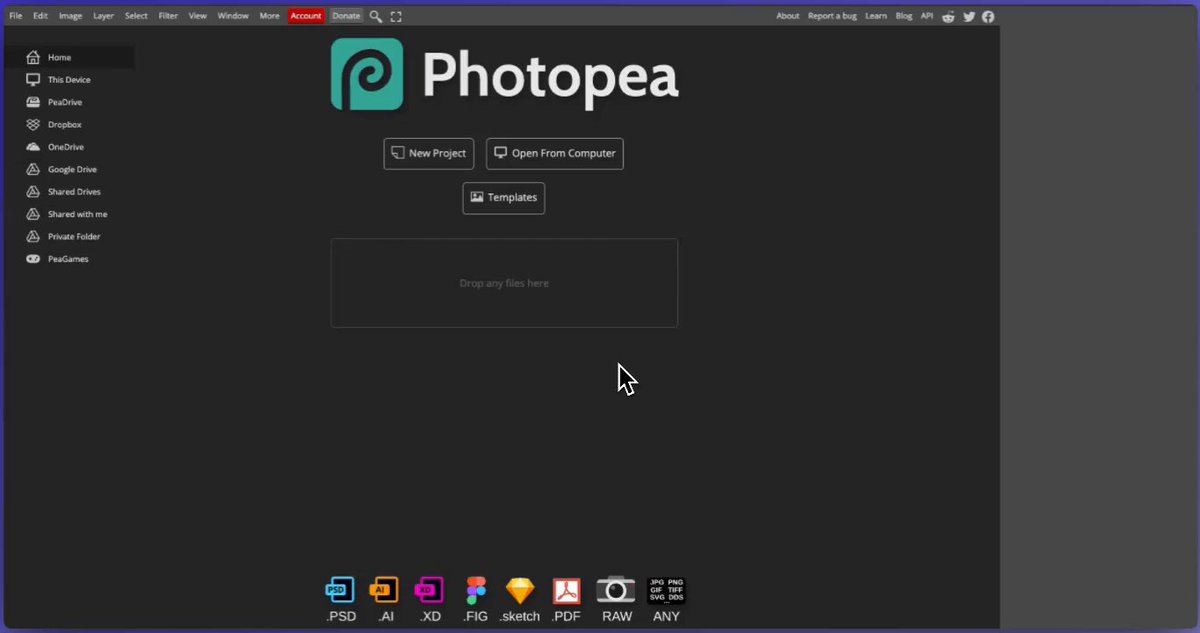The width and height of the screenshot is (1200, 633).
Task: Click the Home house icon
Action: (33, 57)
